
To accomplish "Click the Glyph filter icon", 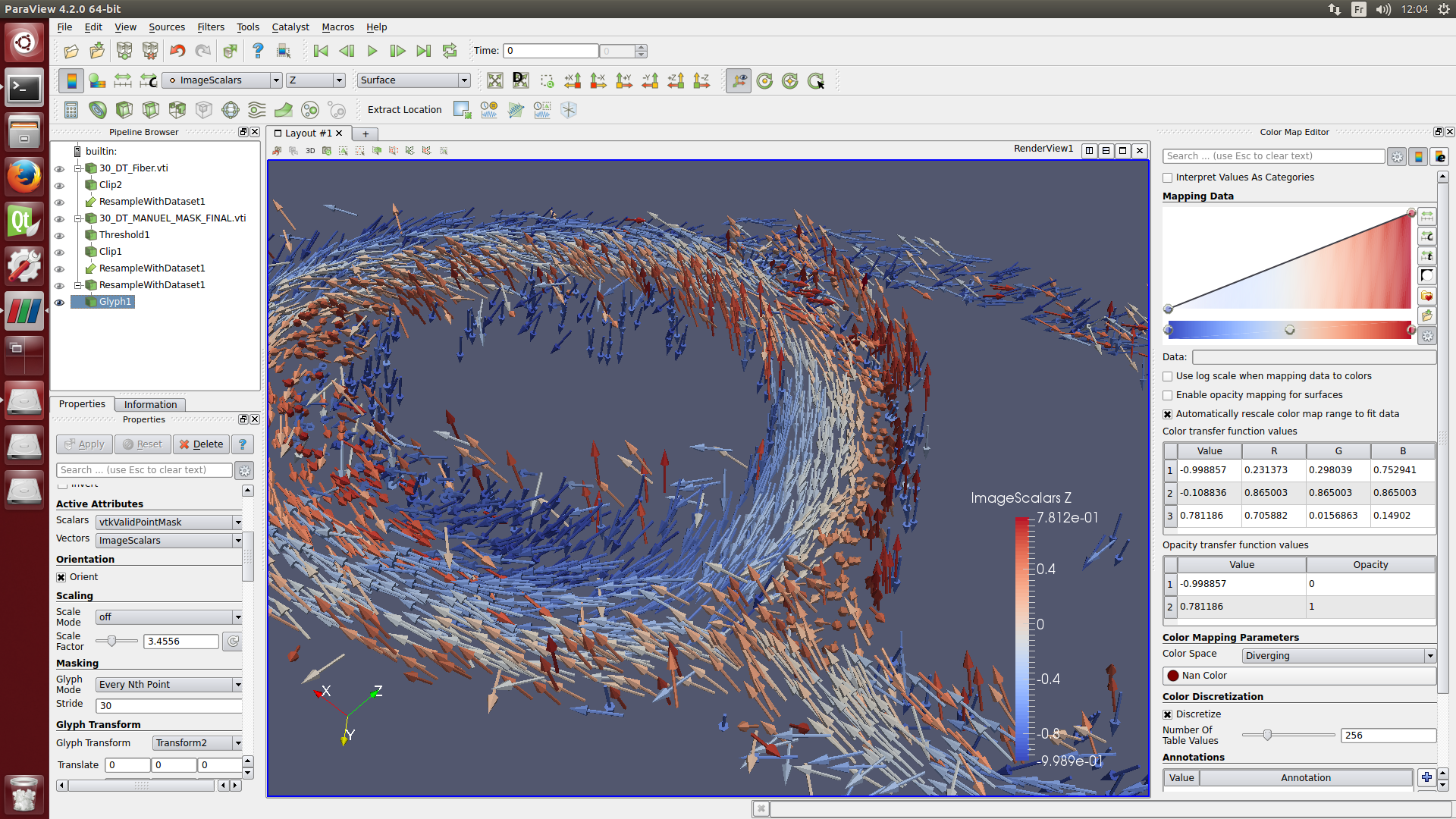I will tap(231, 110).
